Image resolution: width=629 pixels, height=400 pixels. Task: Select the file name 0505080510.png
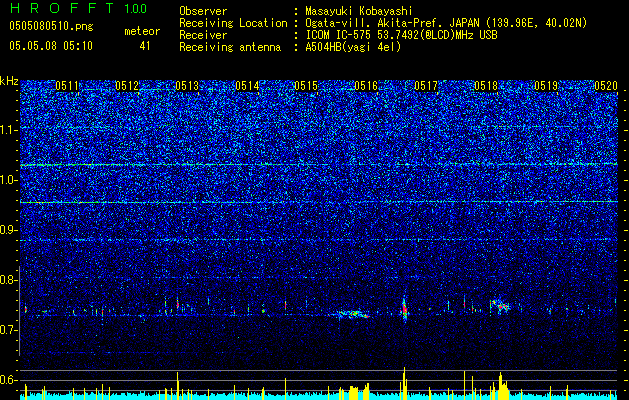[x=51, y=26]
